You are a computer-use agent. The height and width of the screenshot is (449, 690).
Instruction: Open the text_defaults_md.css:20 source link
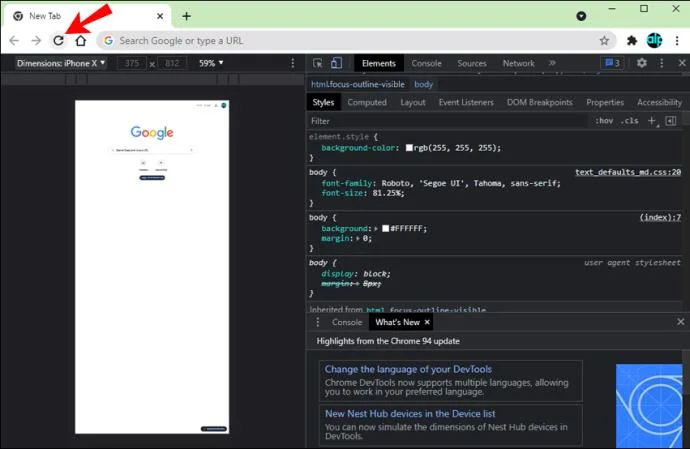(x=628, y=172)
